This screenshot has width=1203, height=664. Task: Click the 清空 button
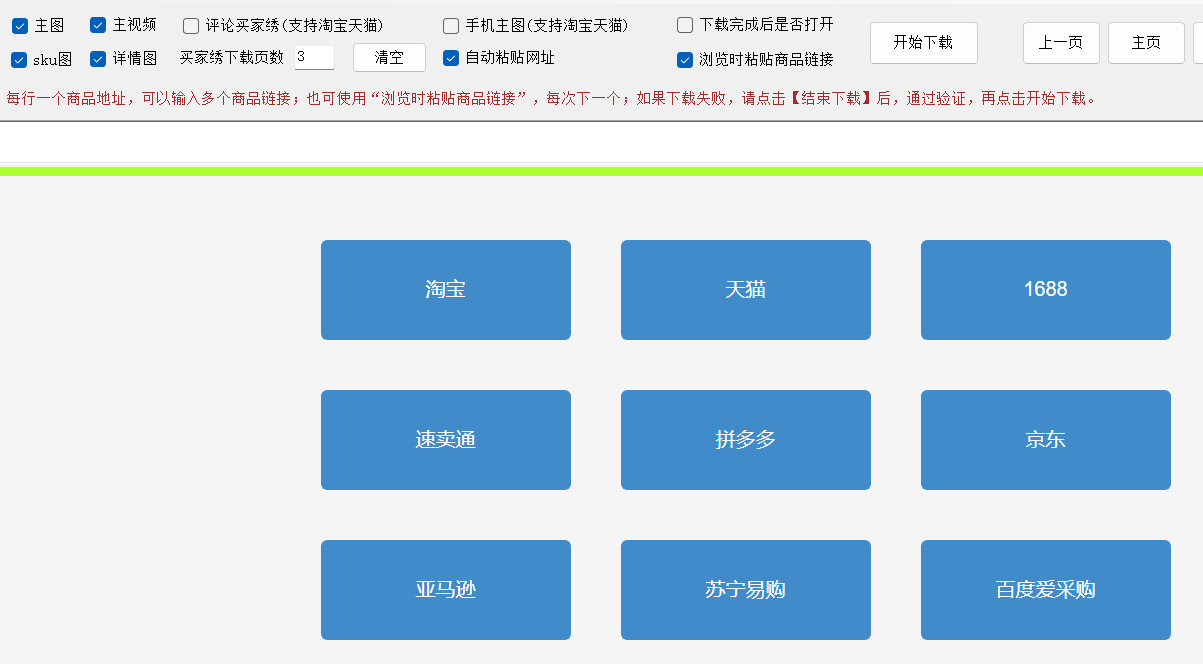coord(389,58)
